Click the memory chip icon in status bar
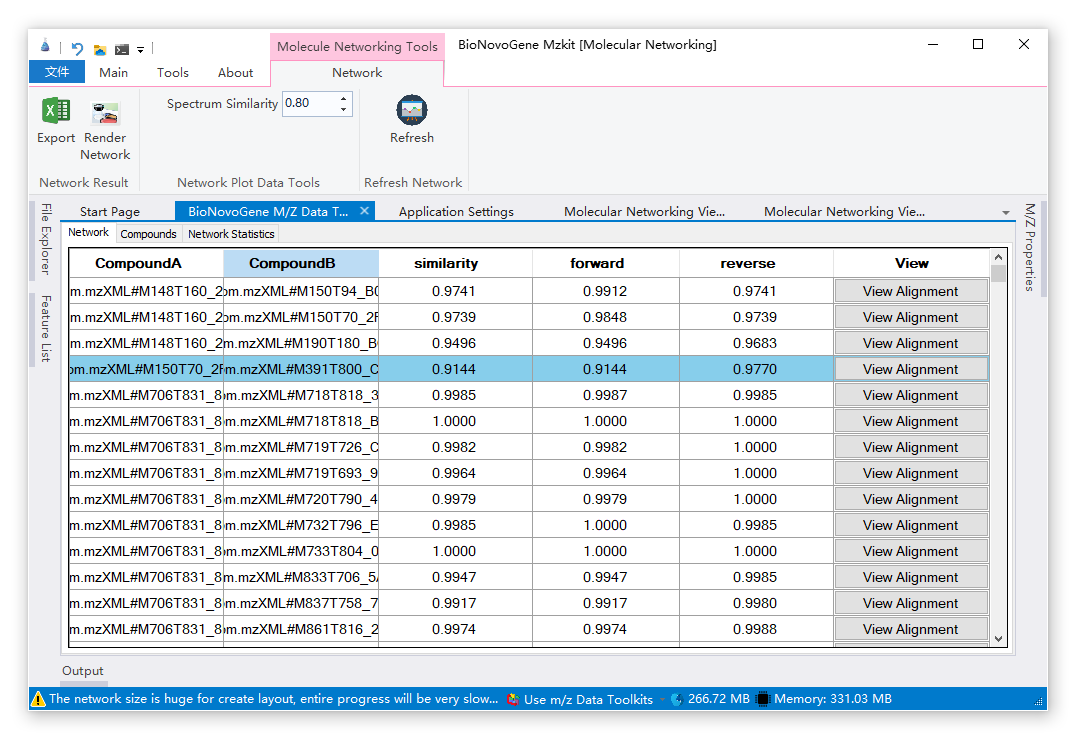 point(763,699)
